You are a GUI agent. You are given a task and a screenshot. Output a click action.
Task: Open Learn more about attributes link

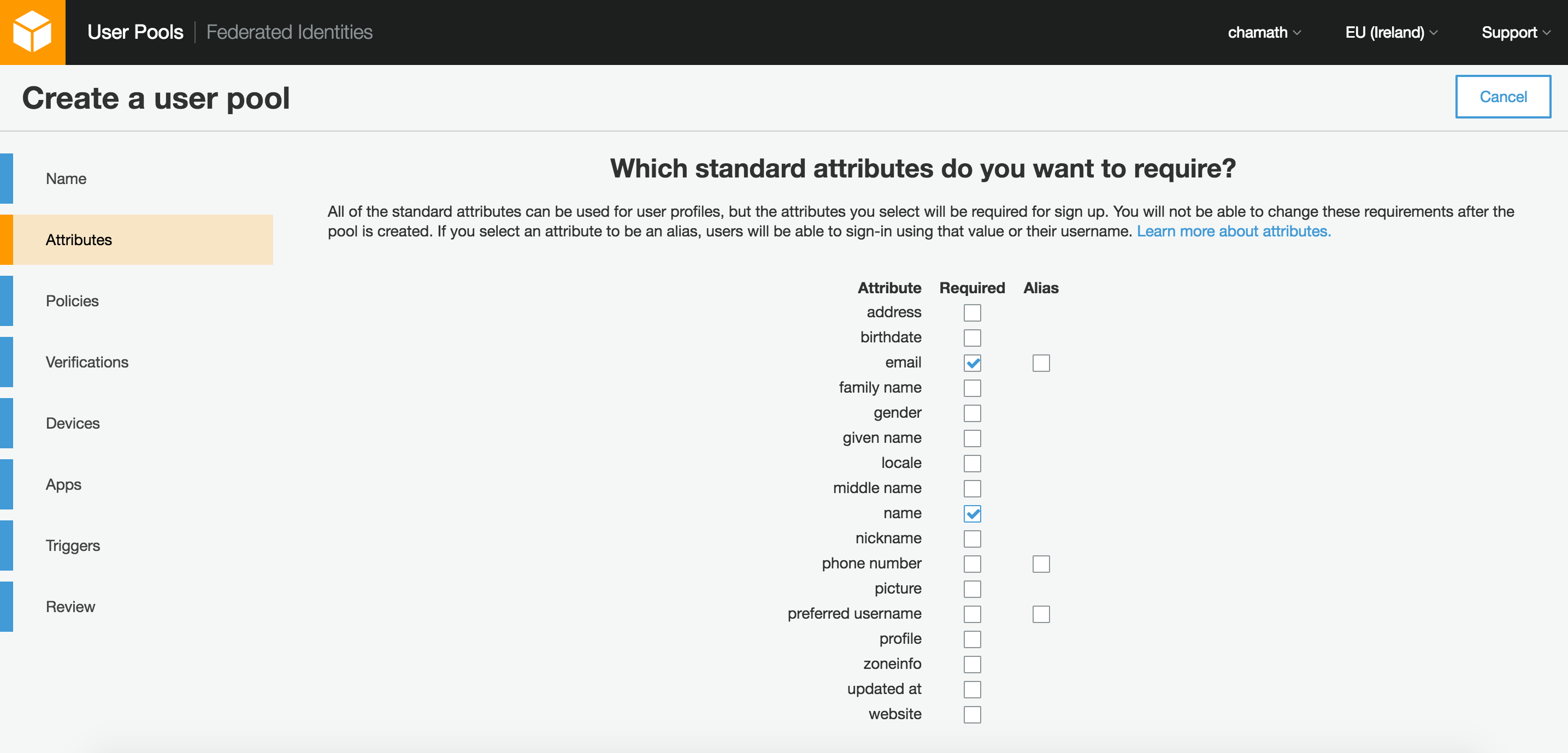click(x=1233, y=232)
